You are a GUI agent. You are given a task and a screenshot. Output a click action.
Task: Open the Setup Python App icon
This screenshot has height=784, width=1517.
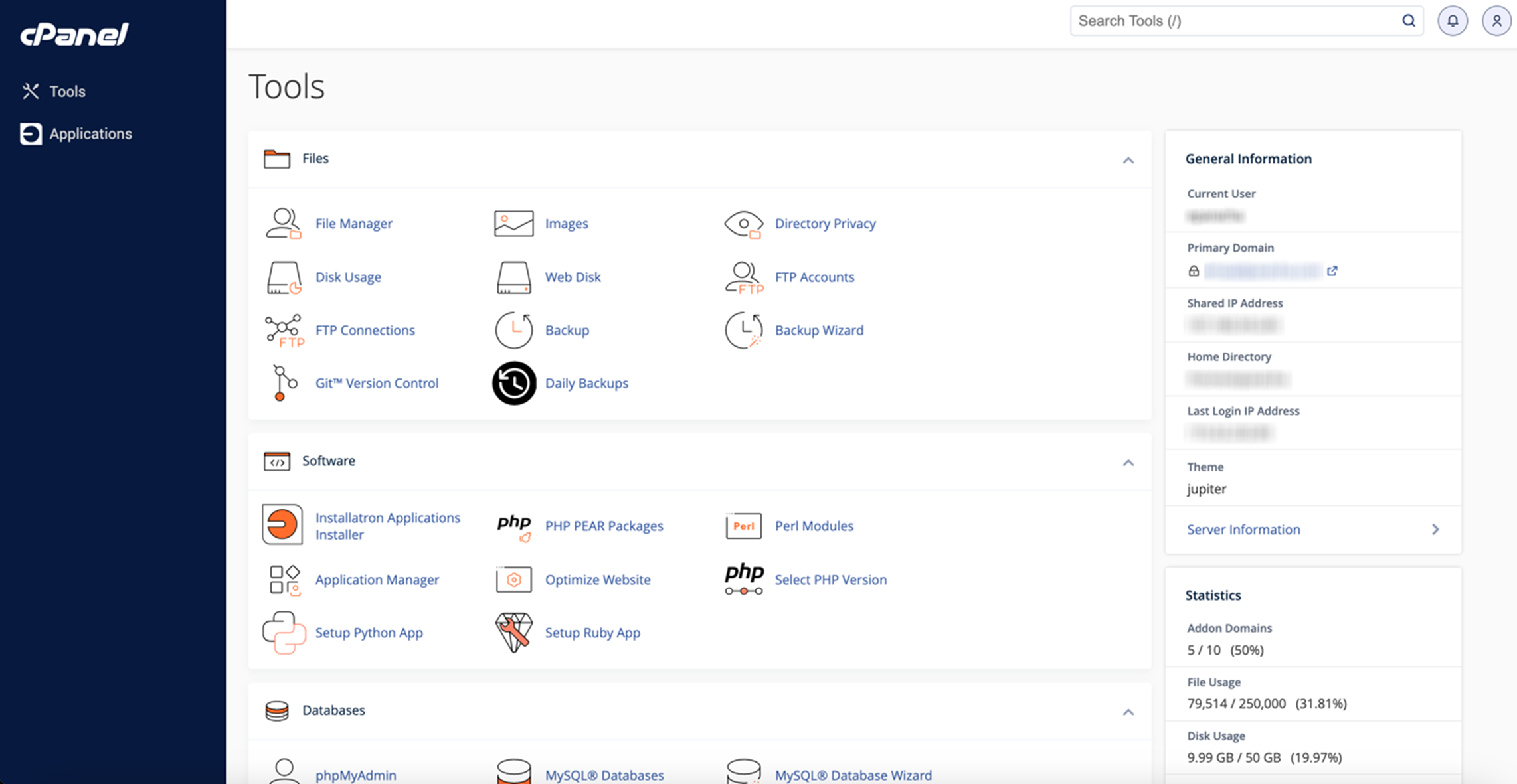[x=284, y=633]
